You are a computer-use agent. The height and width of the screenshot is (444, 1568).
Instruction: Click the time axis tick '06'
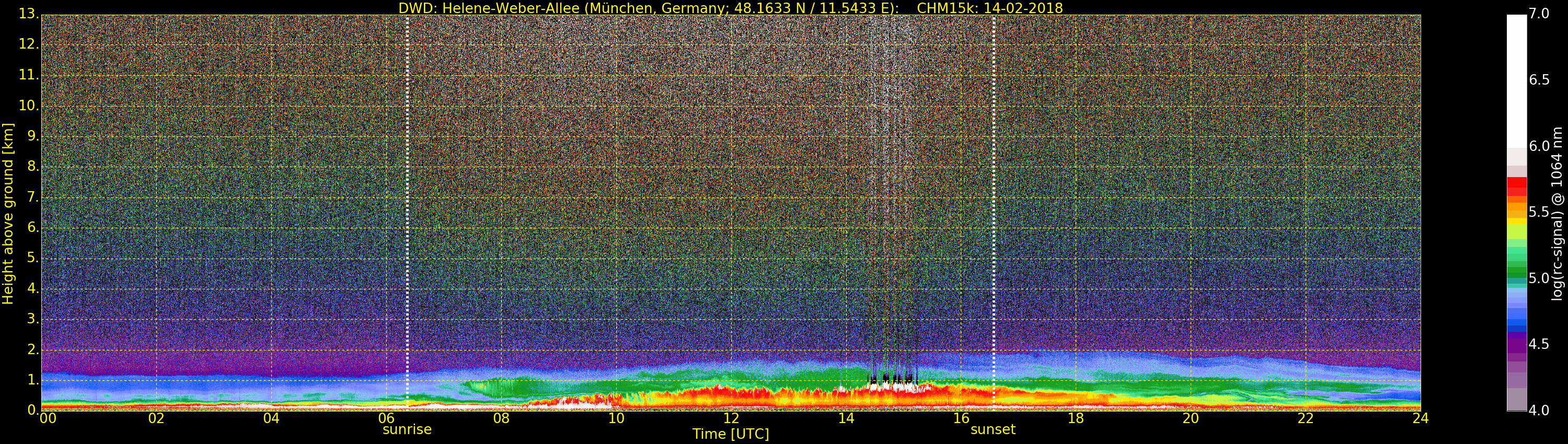(x=387, y=418)
